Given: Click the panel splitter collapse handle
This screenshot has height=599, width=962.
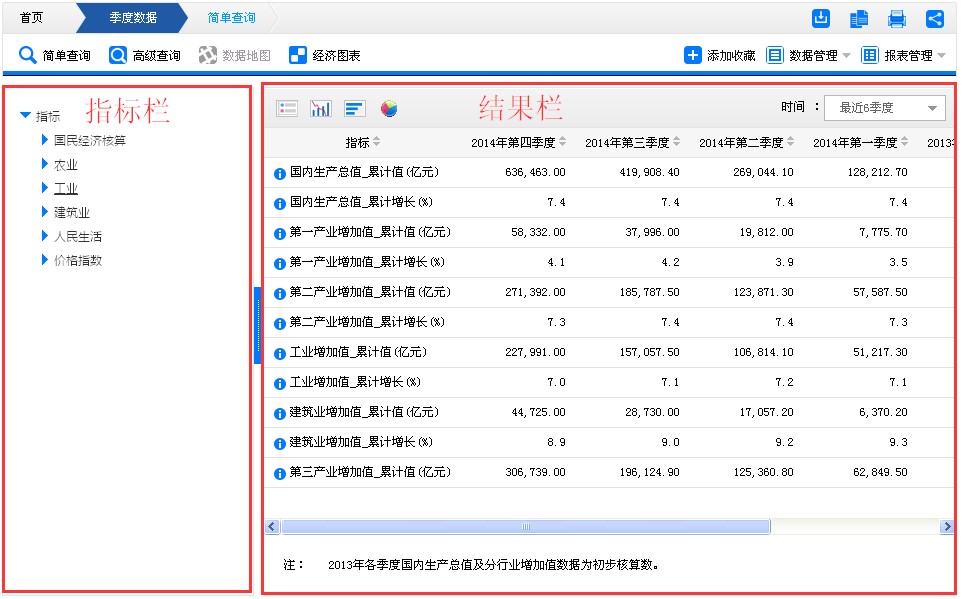Looking at the screenshot, I should click(x=258, y=325).
